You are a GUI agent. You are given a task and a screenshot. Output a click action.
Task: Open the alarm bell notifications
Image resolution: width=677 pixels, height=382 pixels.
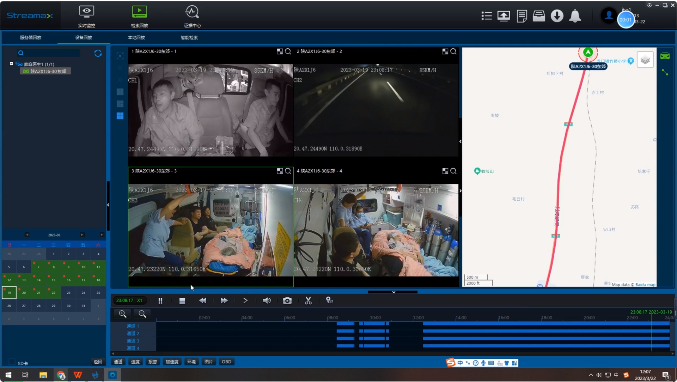click(575, 16)
